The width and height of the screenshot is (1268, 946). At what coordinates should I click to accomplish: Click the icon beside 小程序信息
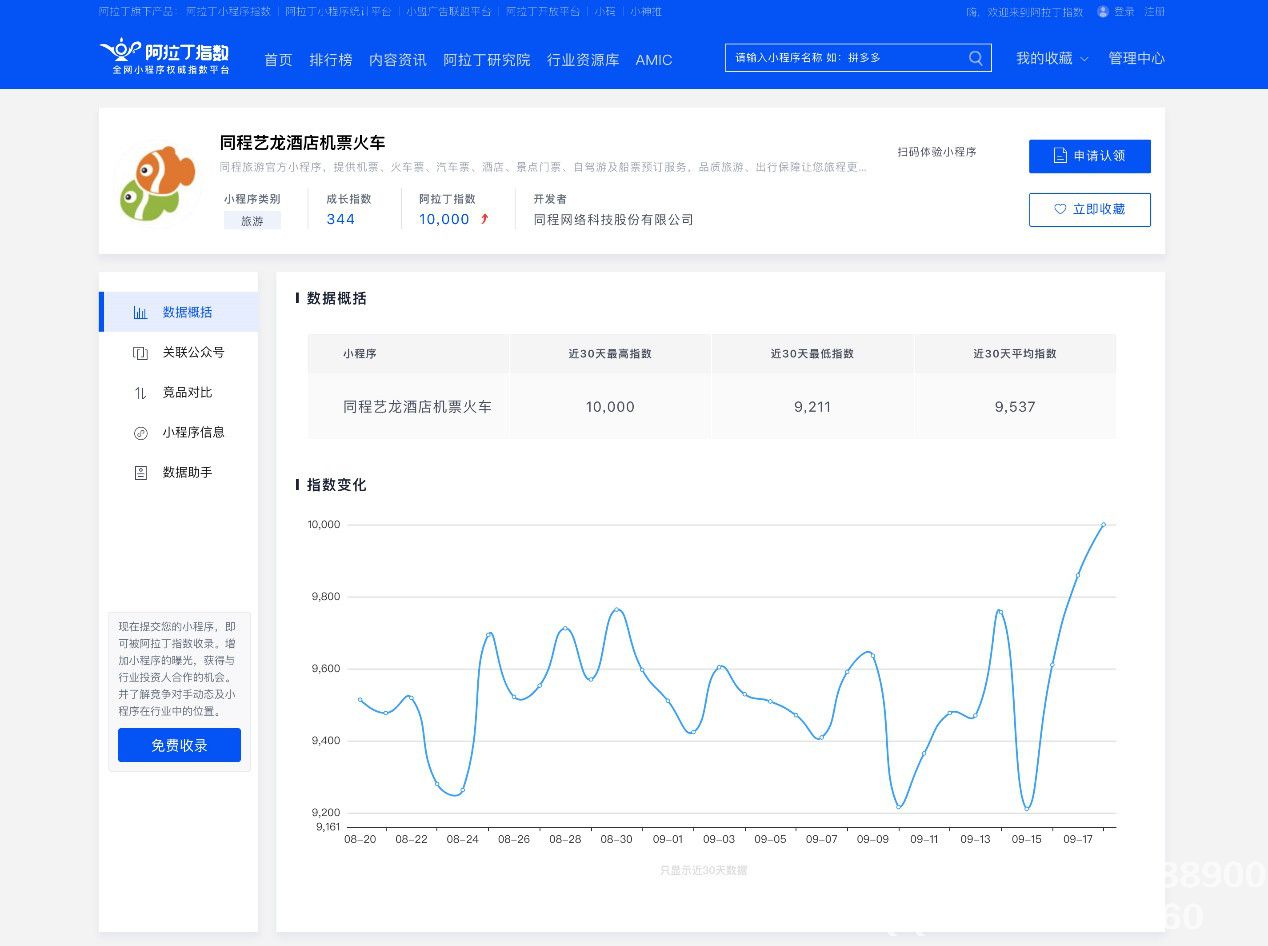(x=141, y=432)
